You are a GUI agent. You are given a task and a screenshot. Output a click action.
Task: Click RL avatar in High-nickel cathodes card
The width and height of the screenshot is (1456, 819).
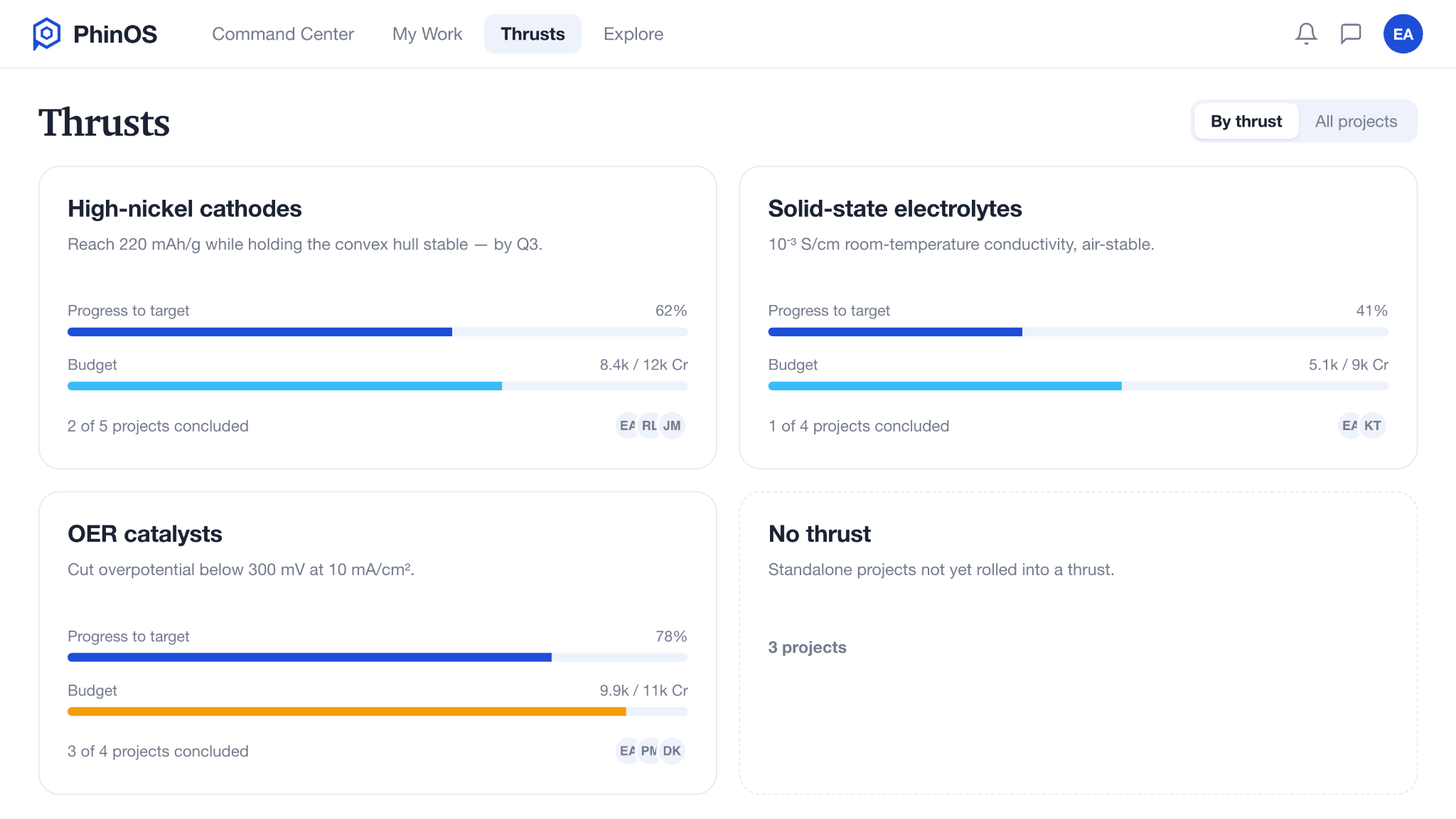[650, 426]
